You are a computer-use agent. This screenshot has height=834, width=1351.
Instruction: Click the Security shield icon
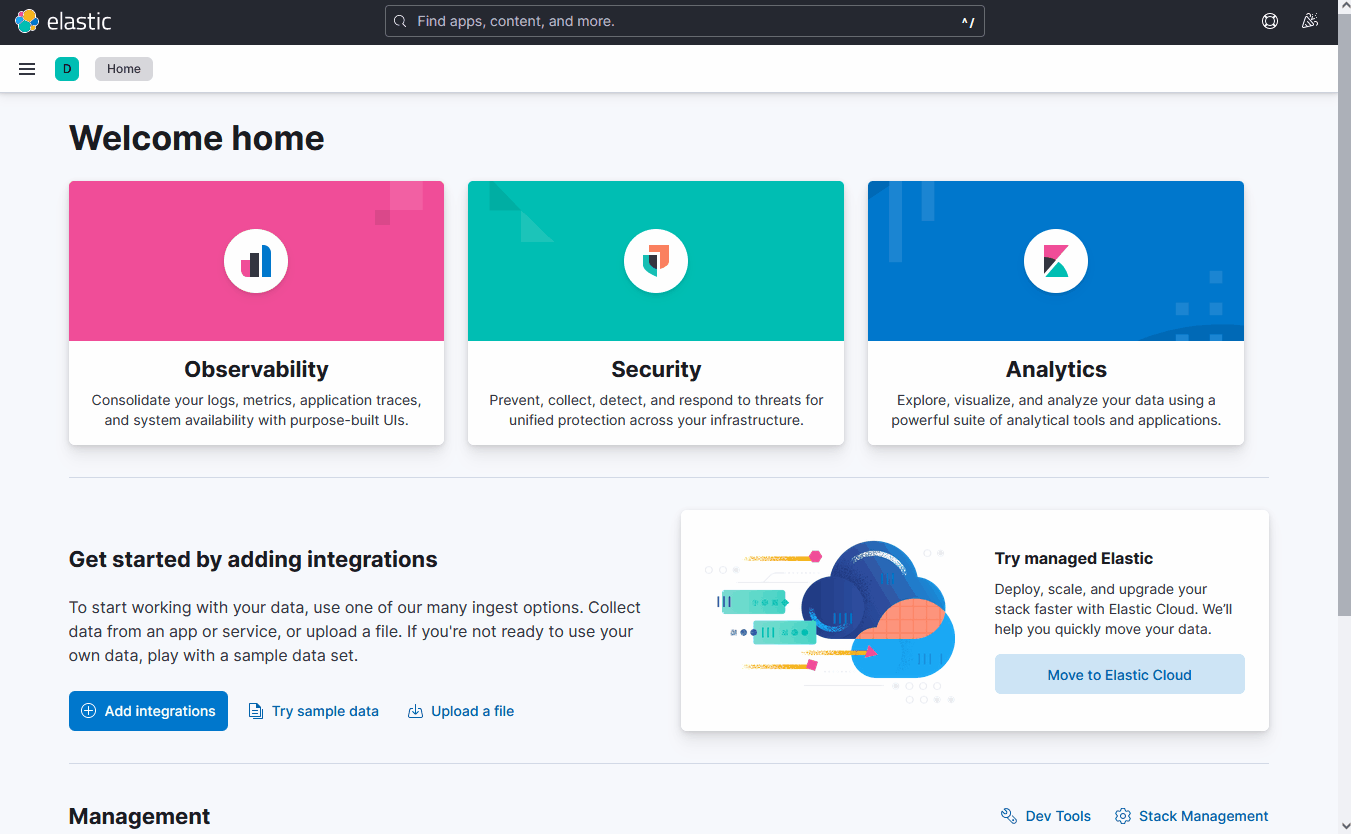click(655, 260)
